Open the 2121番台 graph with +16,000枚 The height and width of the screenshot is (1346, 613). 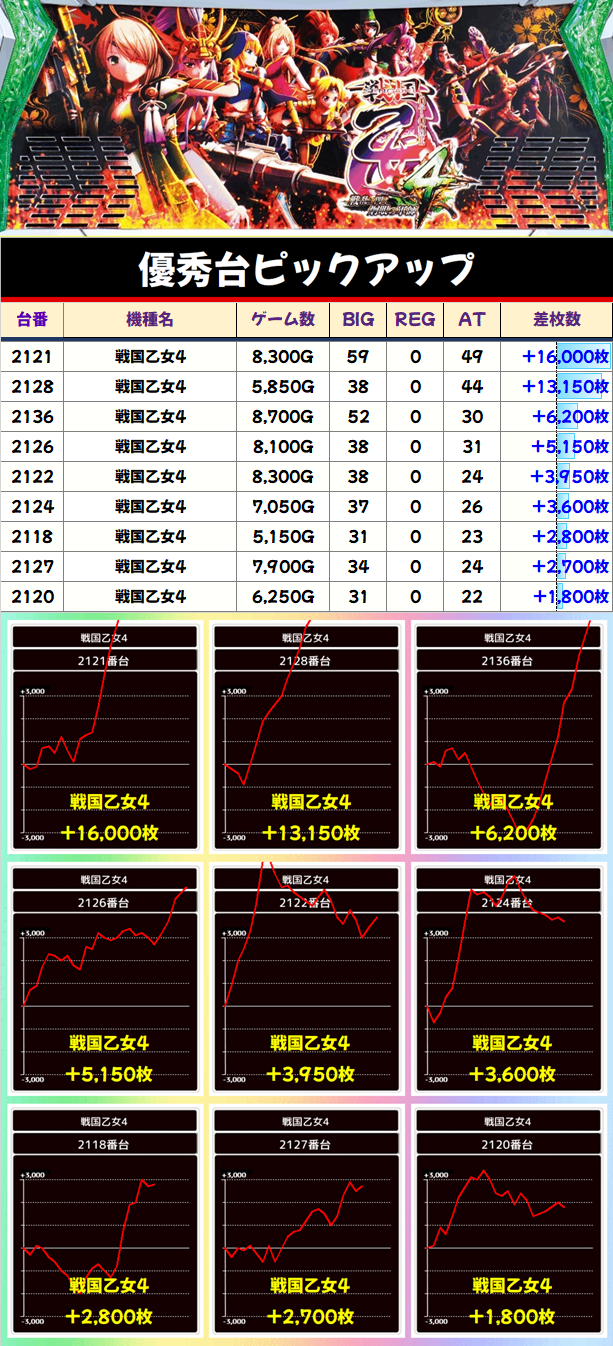click(x=105, y=736)
